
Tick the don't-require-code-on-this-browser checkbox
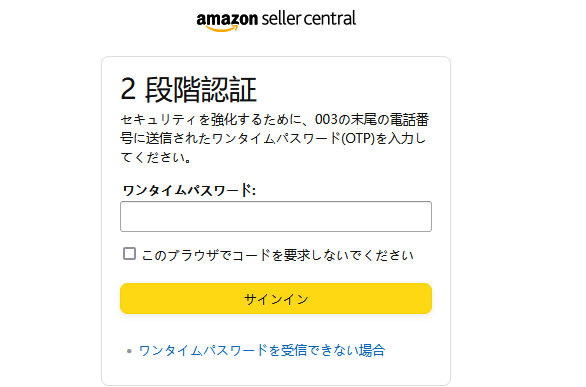(129, 254)
